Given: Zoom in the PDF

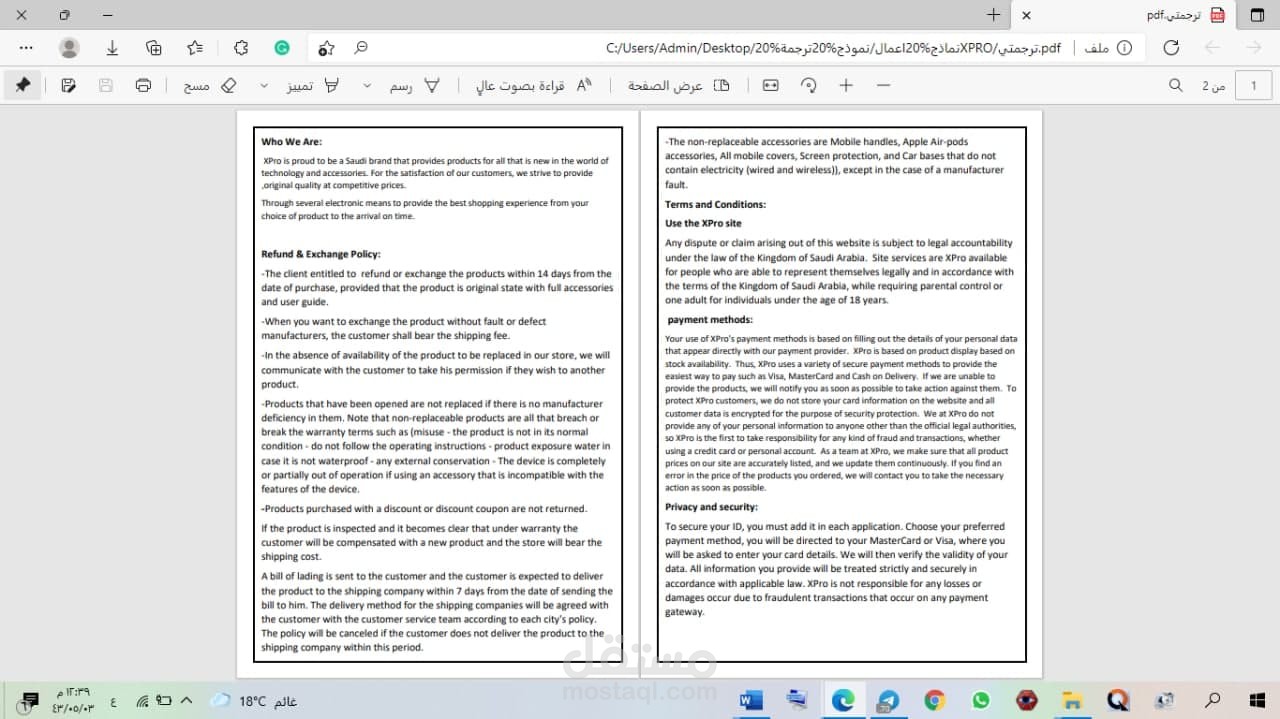Looking at the screenshot, I should click(x=846, y=86).
